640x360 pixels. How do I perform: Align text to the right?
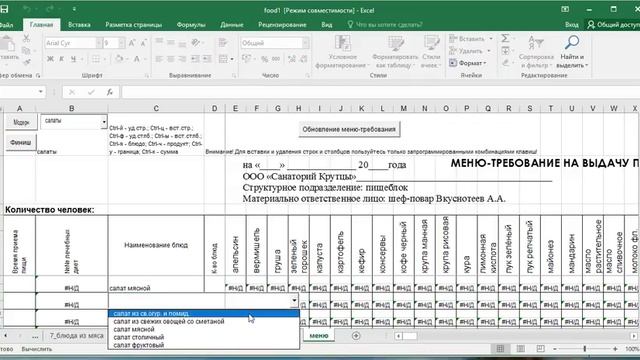[182, 59]
